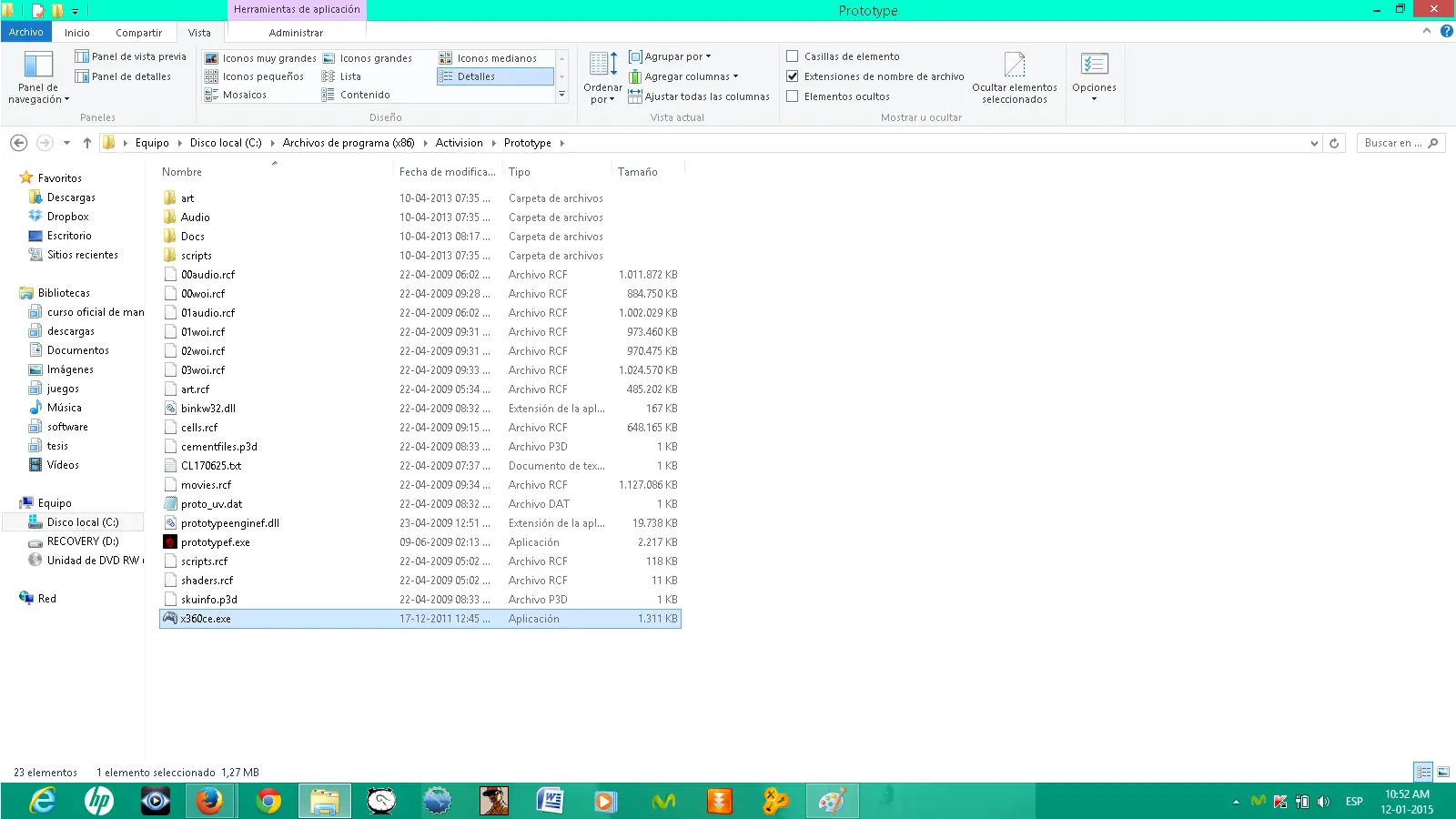Switch to the Vista ribbon tab
The image size is (1456, 819).
click(199, 33)
